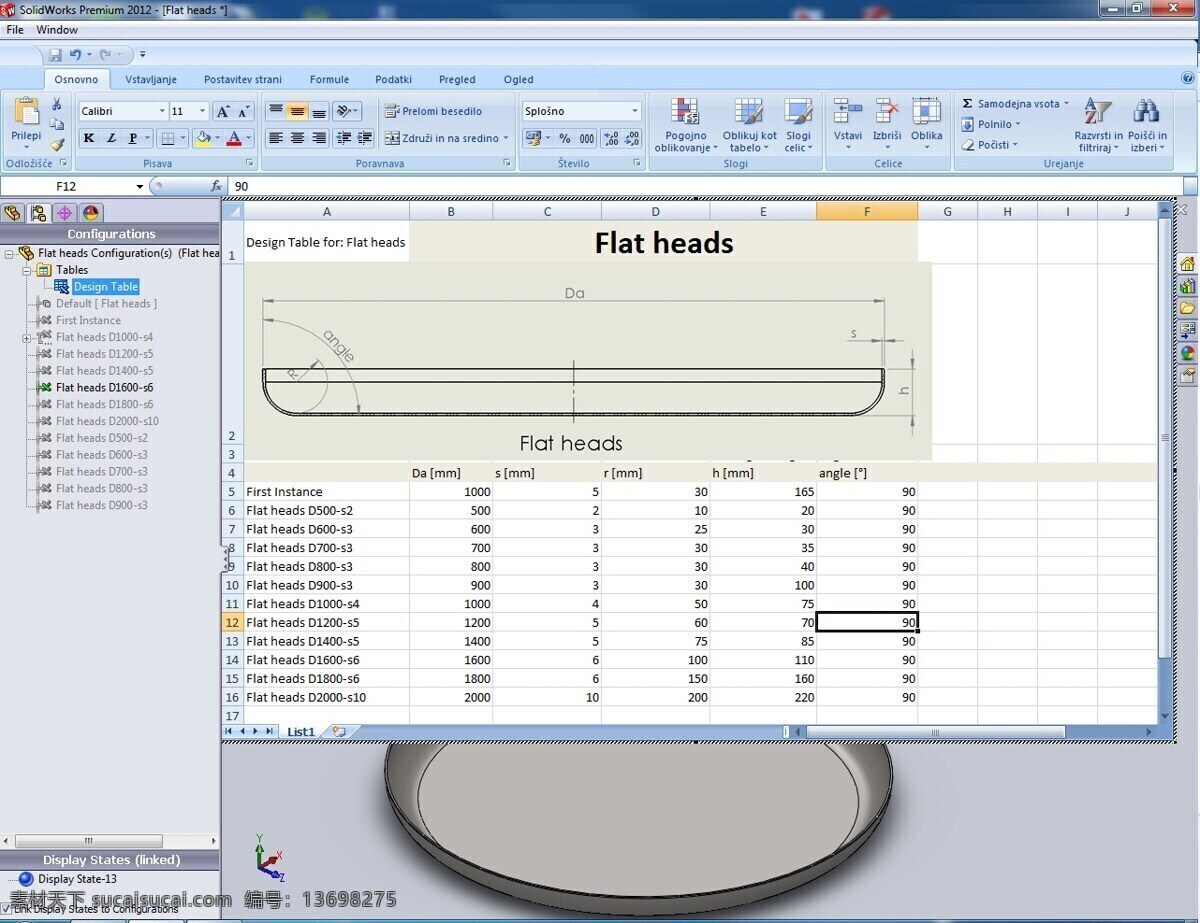Click the formula bar containing 90
1200x923 pixels.
705,186
